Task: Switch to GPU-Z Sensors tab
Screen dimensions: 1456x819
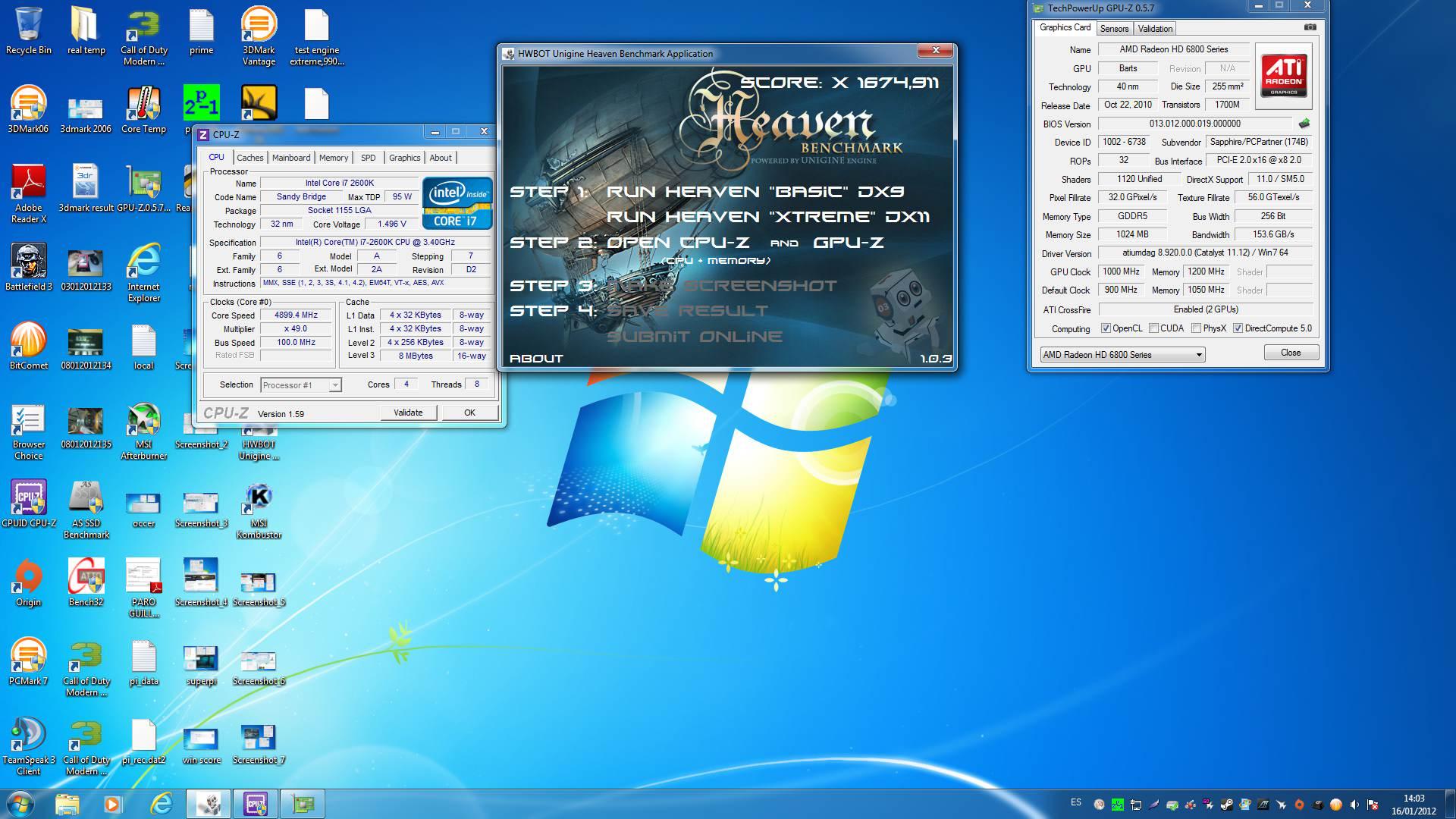Action: [x=1114, y=29]
